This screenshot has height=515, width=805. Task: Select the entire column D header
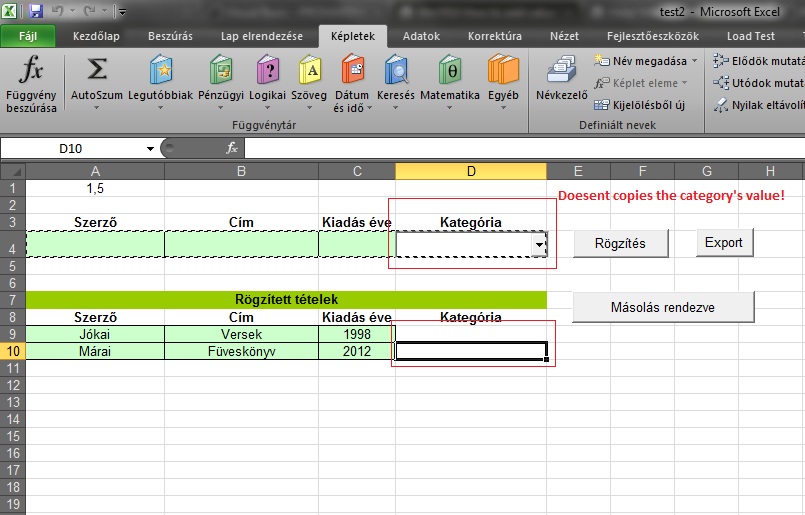point(471,171)
